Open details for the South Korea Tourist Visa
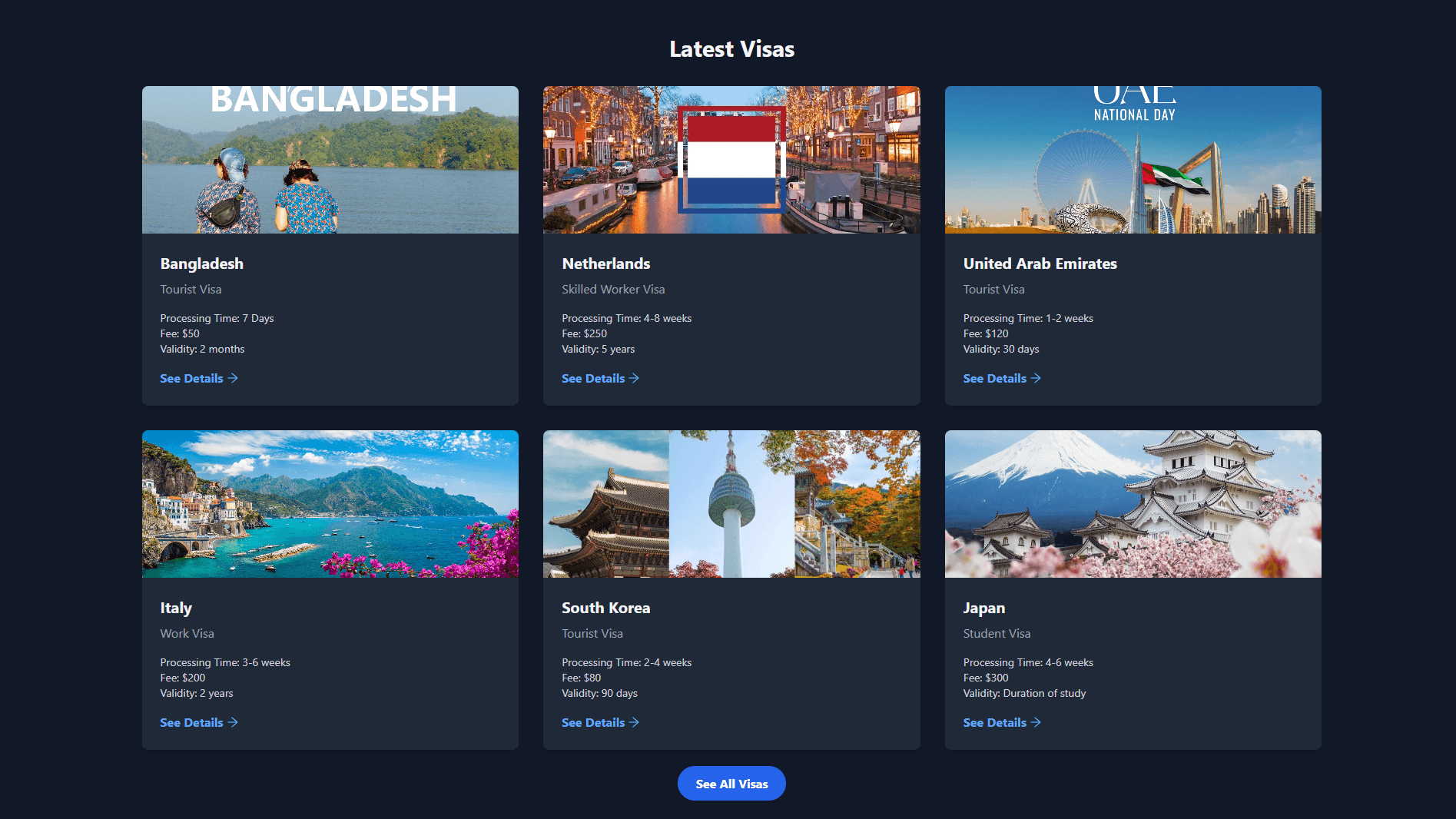 tap(593, 722)
